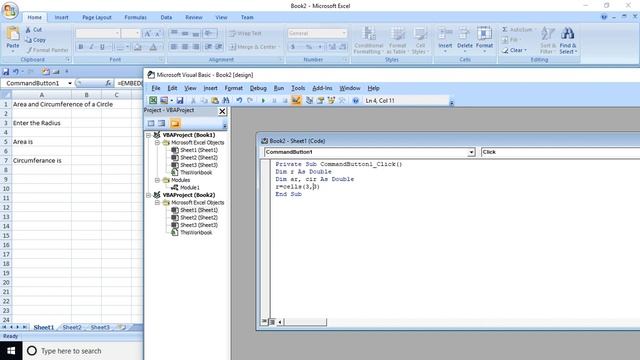The height and width of the screenshot is (360, 640).
Task: Switch to Full Module View in code window
Action: tap(272, 322)
